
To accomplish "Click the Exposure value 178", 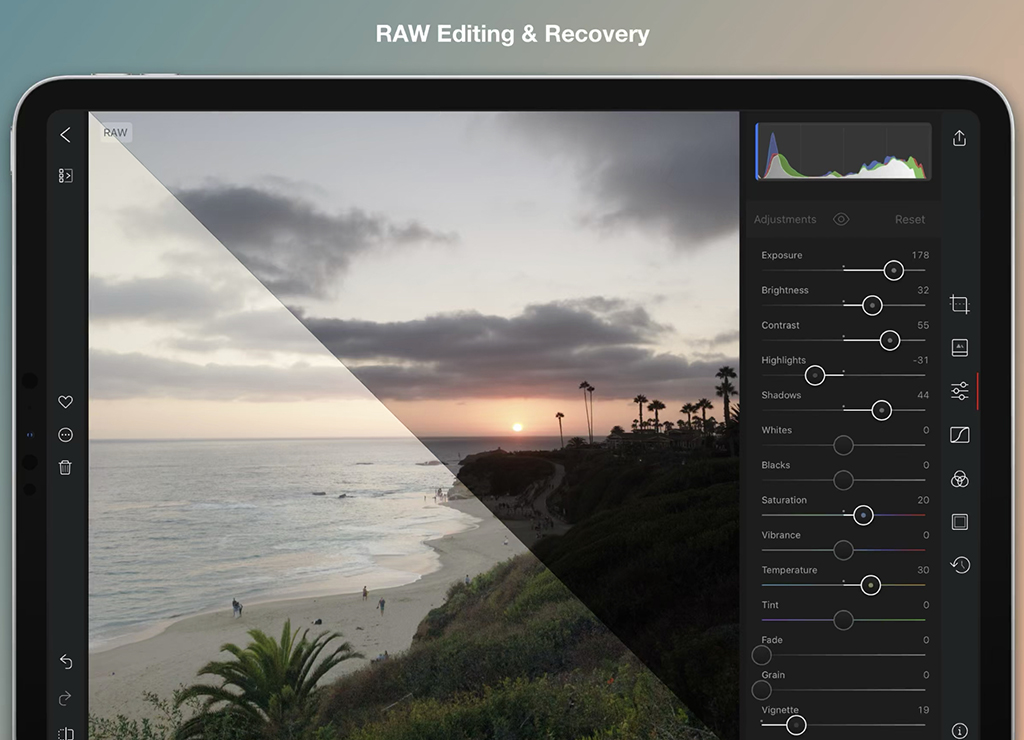I will tap(920, 255).
